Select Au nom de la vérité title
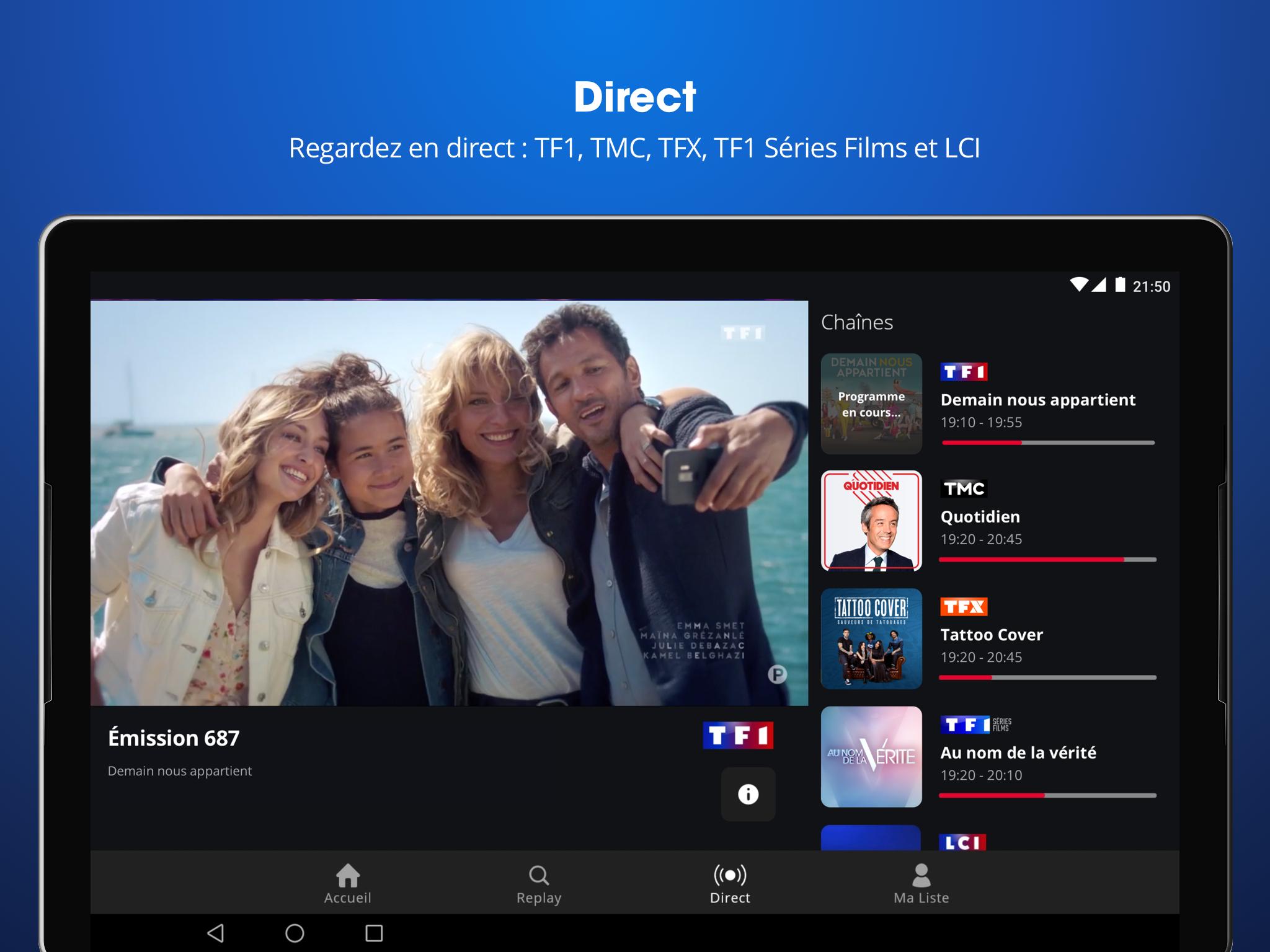This screenshot has height=952, width=1270. click(x=1018, y=752)
